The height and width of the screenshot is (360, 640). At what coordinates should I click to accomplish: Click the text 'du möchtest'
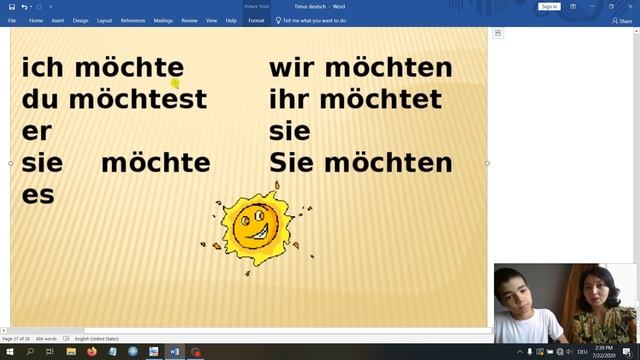pyautogui.click(x=114, y=99)
